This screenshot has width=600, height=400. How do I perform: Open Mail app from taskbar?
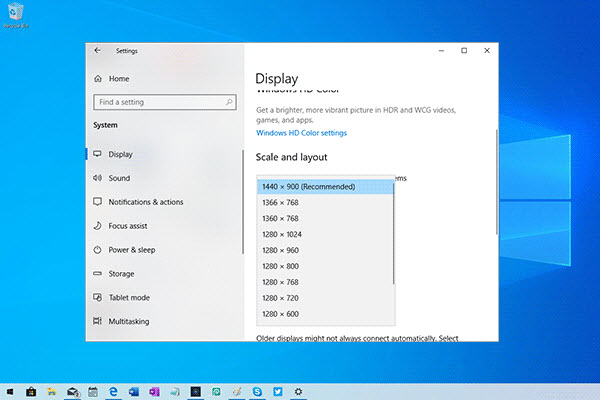[x=72, y=392]
